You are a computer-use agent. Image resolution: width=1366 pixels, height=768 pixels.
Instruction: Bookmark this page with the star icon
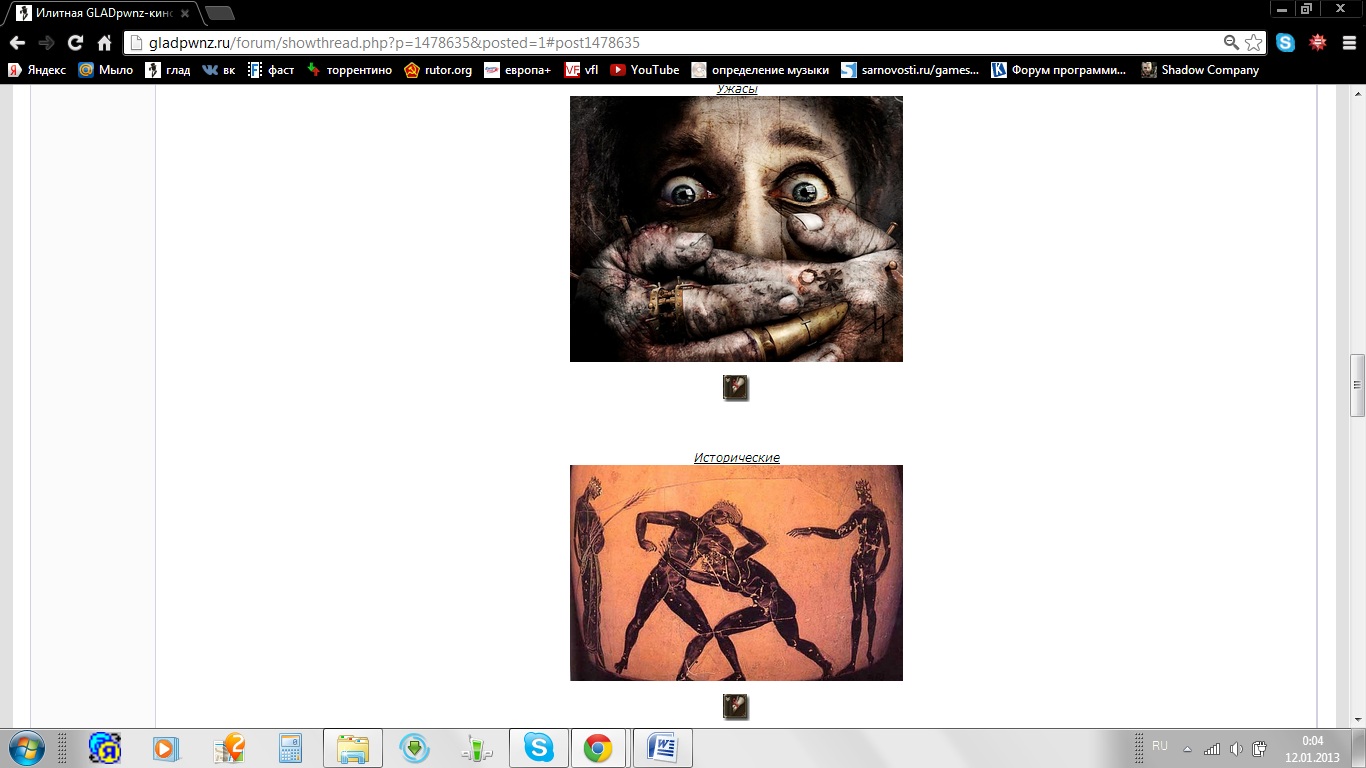click(x=1253, y=43)
